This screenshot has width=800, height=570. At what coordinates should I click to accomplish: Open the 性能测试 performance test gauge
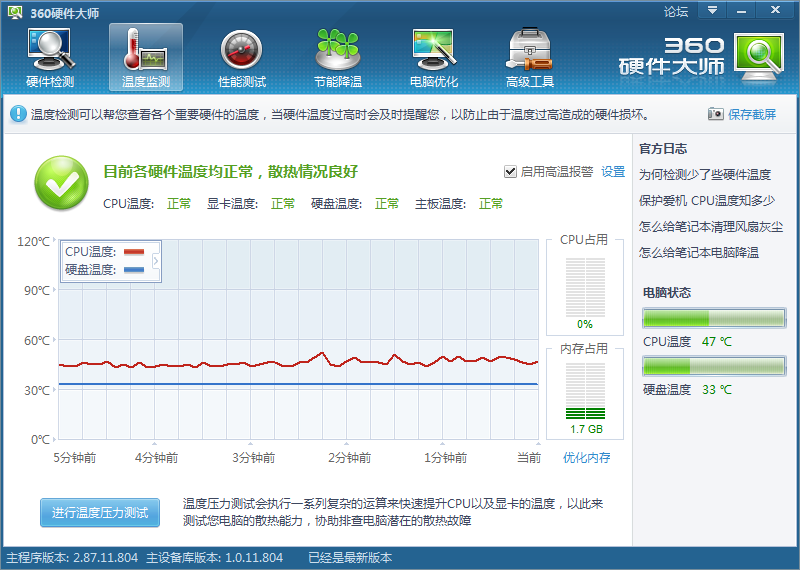click(x=241, y=56)
